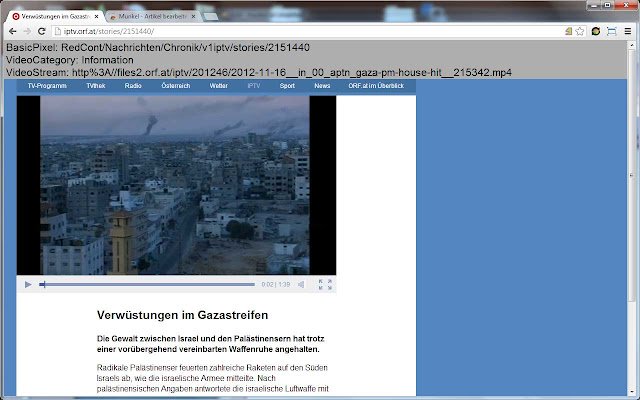The width and height of the screenshot is (640, 400).
Task: Click the screen capture extension icon
Action: [x=611, y=31]
